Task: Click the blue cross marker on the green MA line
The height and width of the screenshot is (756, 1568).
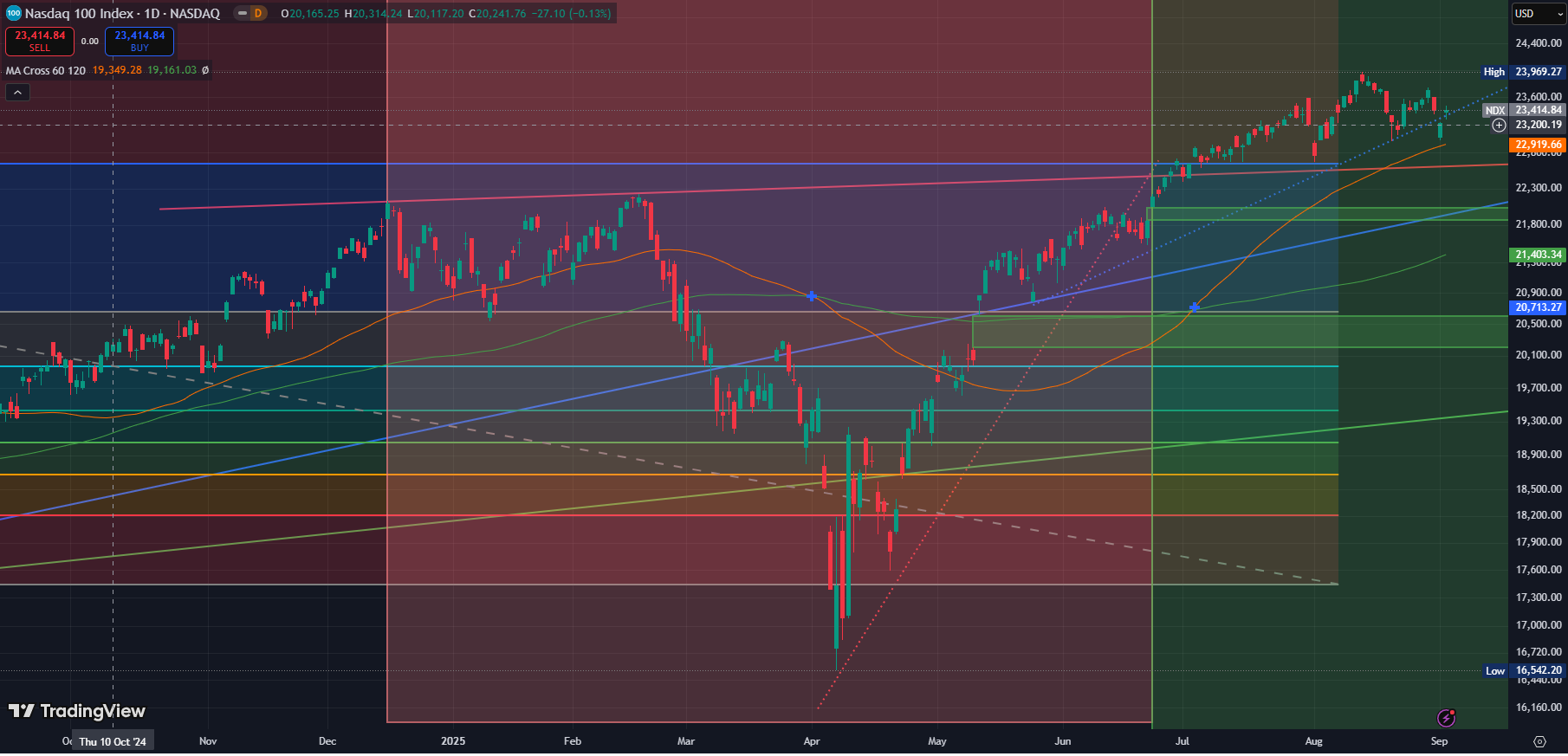Action: click(812, 296)
